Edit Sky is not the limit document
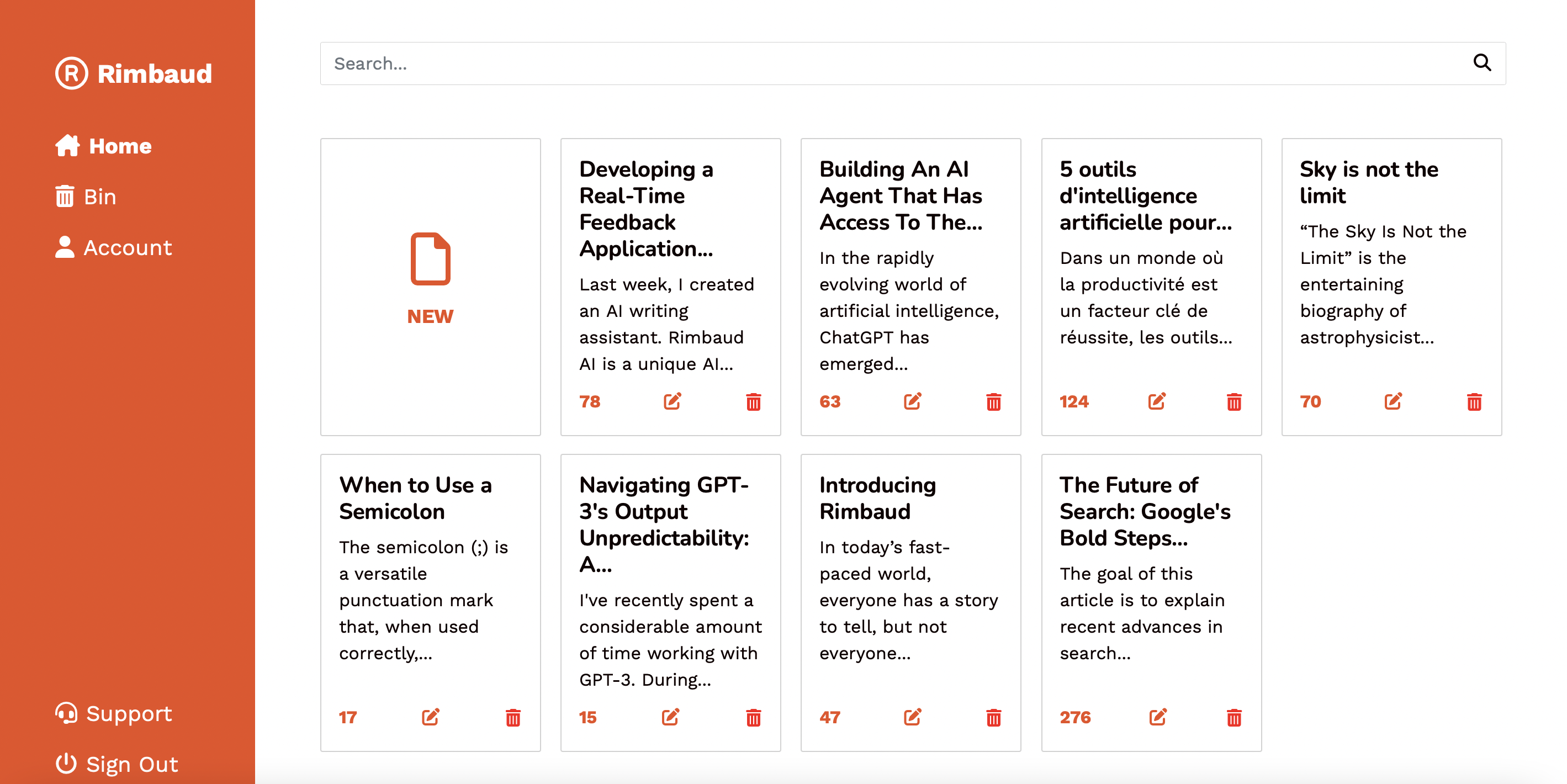1567x784 pixels. click(1393, 401)
